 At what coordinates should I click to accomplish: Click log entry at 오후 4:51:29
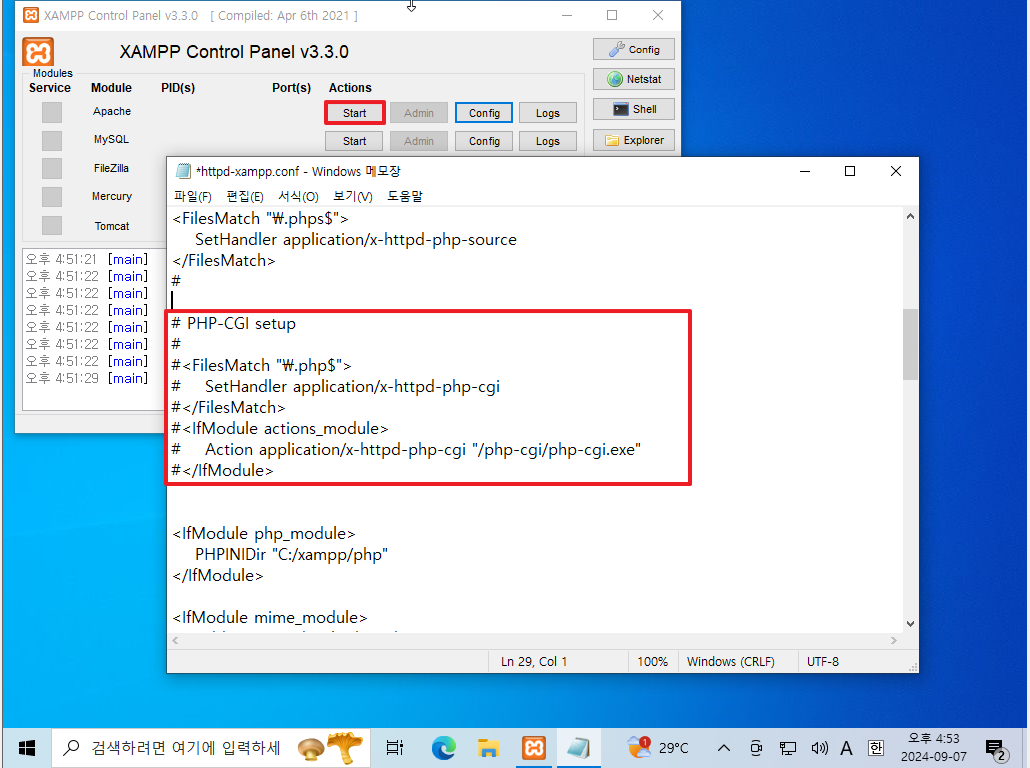pyautogui.click(x=87, y=378)
